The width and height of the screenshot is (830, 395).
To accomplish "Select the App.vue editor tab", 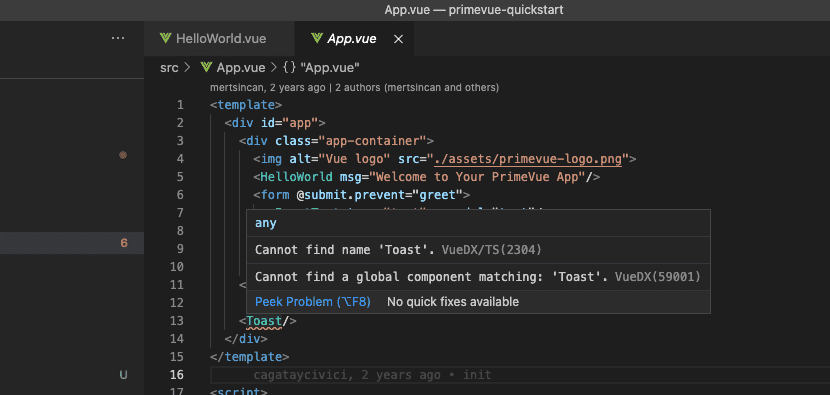I will coord(354,39).
